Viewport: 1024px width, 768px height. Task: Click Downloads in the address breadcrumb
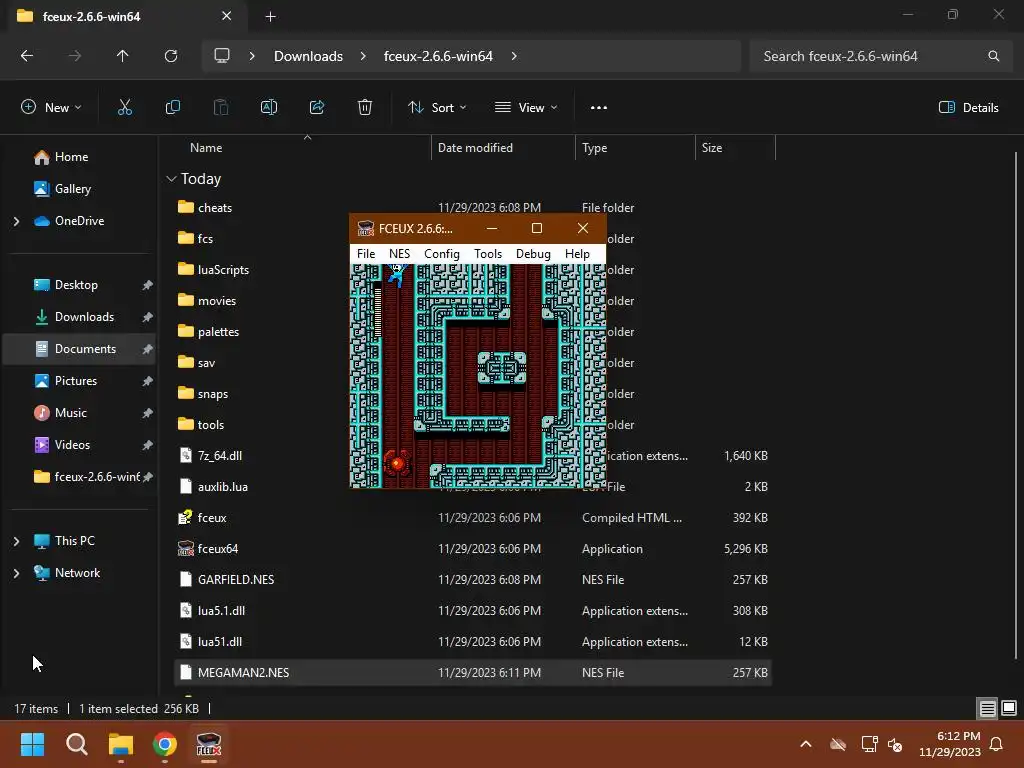[308, 56]
